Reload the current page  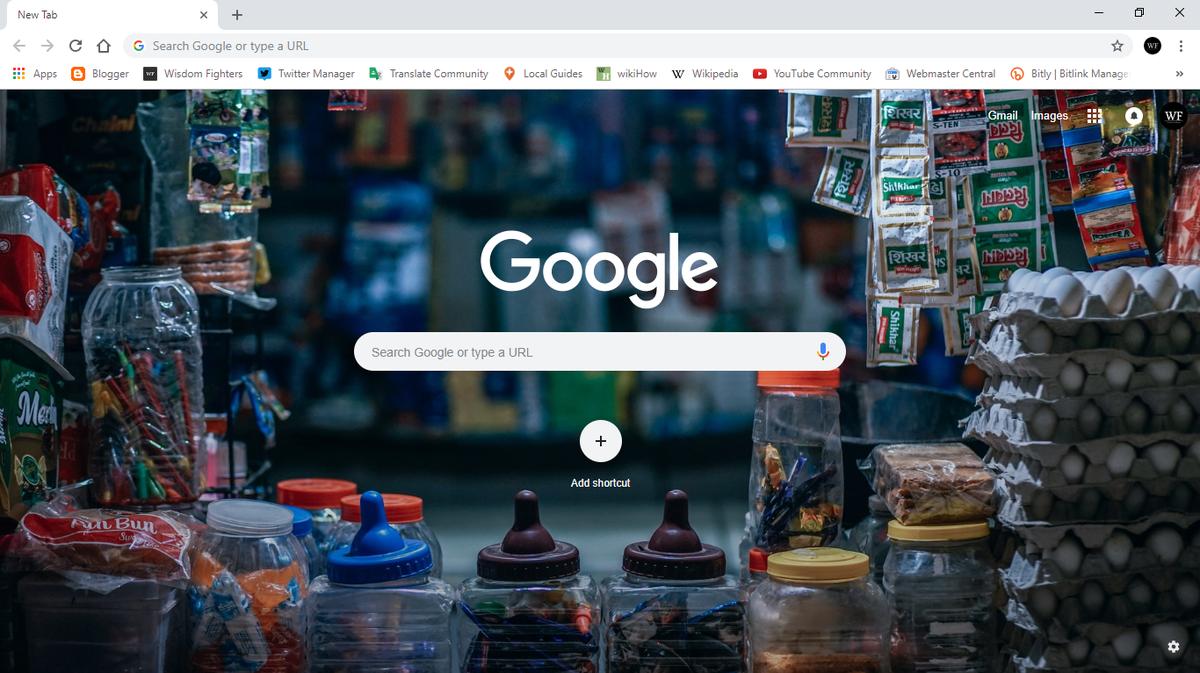click(75, 45)
